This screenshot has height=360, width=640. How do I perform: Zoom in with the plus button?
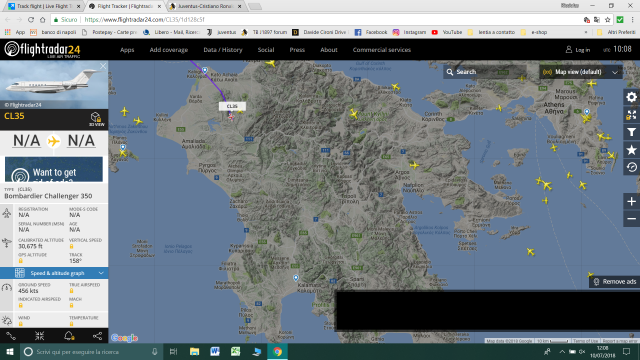pos(631,201)
